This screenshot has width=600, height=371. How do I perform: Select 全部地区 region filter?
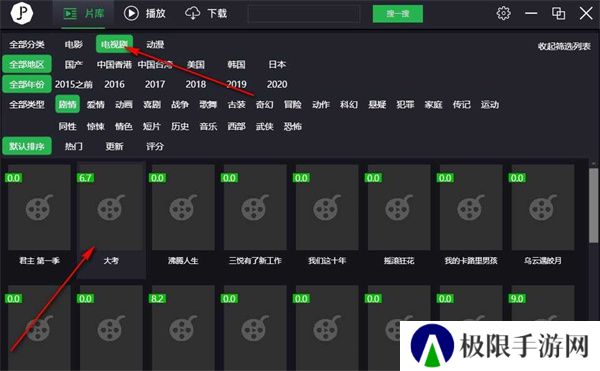[x=27, y=64]
